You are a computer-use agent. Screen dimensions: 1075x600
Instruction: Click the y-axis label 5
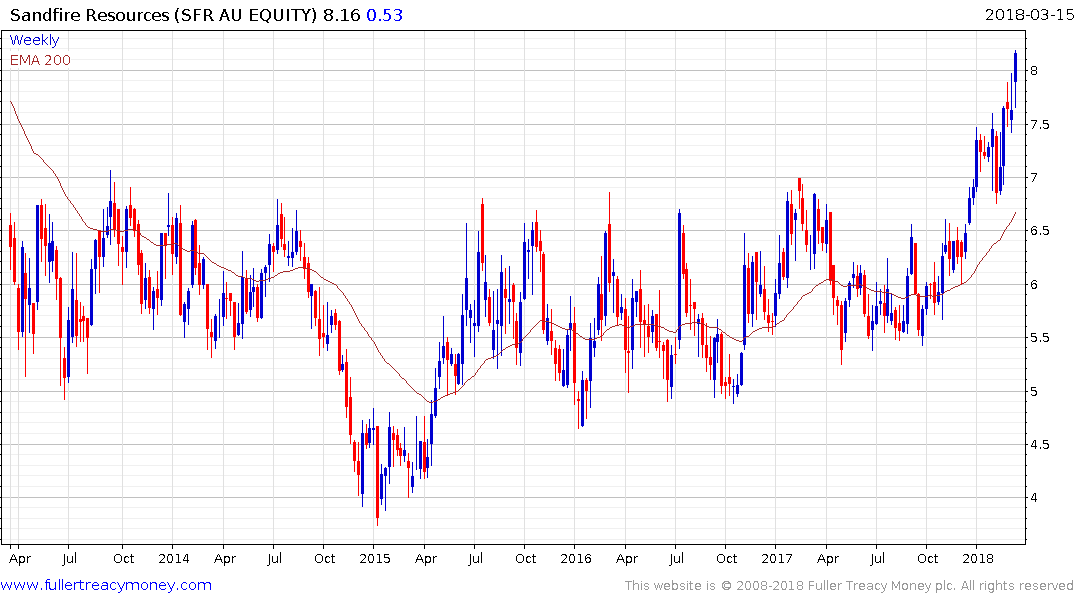pos(1034,392)
